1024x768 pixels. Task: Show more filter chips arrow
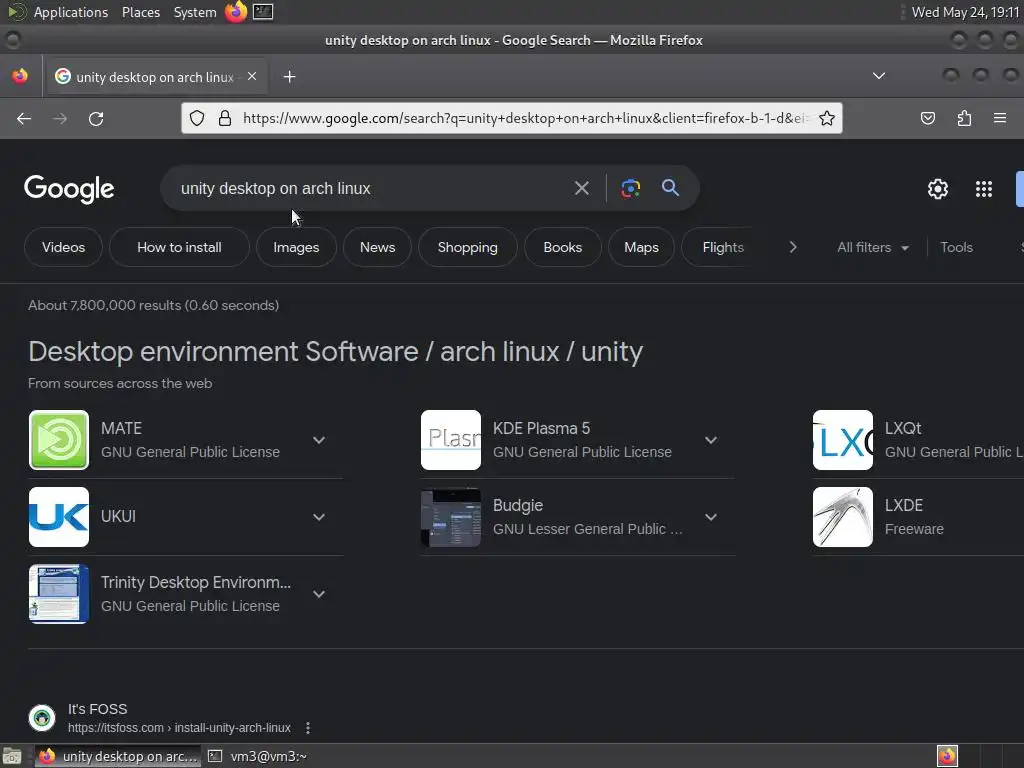point(793,248)
